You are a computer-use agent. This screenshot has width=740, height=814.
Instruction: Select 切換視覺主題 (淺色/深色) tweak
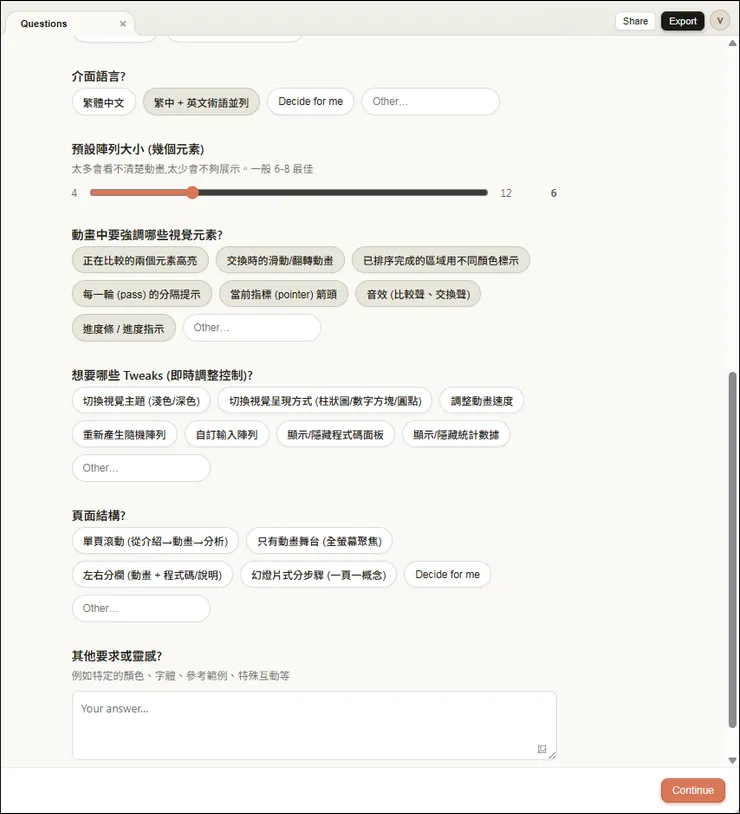[x=141, y=401]
